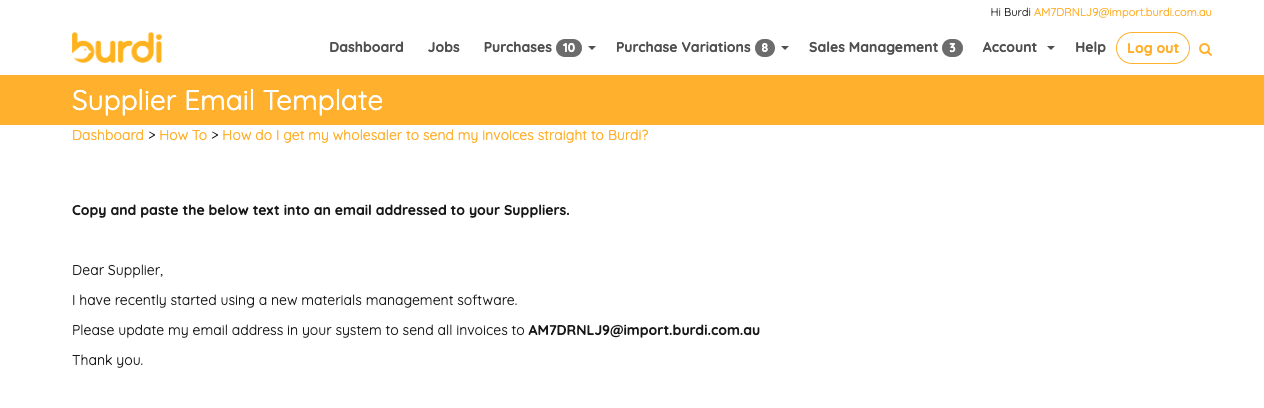
Task: Click the burdi logo
Action: click(x=117, y=48)
